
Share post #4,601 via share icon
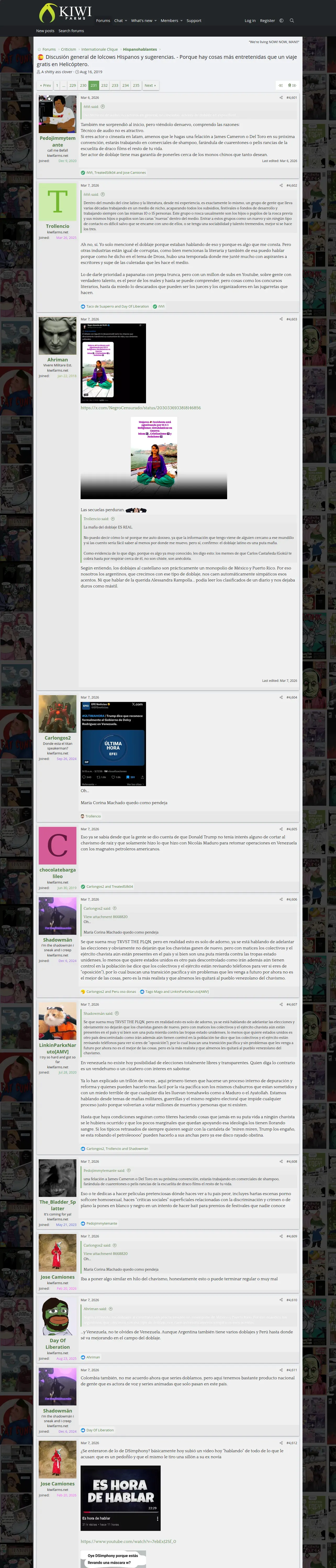click(281, 97)
